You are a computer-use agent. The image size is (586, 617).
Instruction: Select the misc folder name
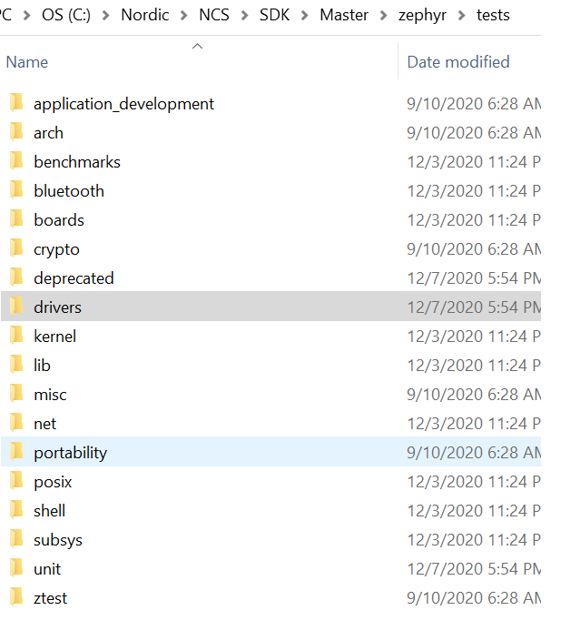[x=50, y=395]
